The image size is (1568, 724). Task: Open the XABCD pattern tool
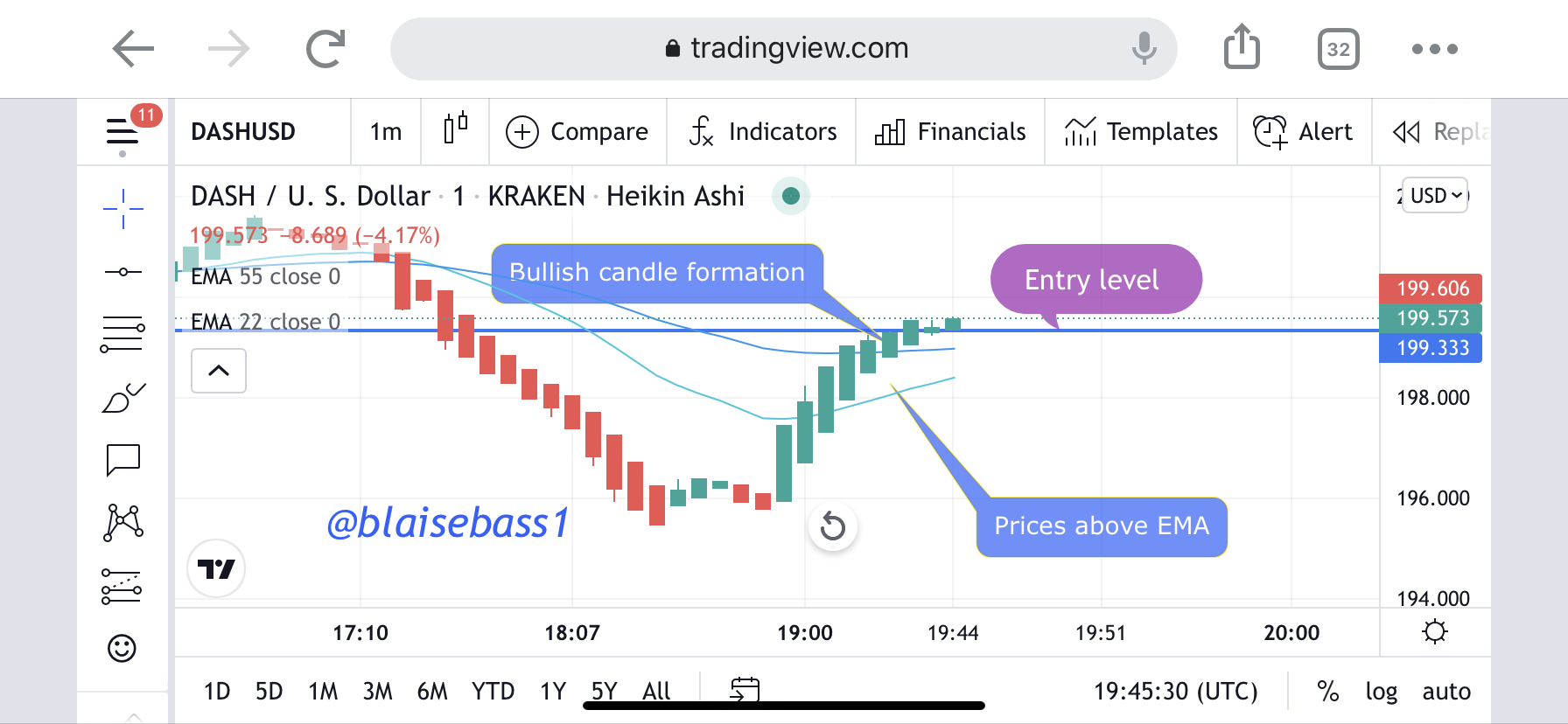point(122,523)
